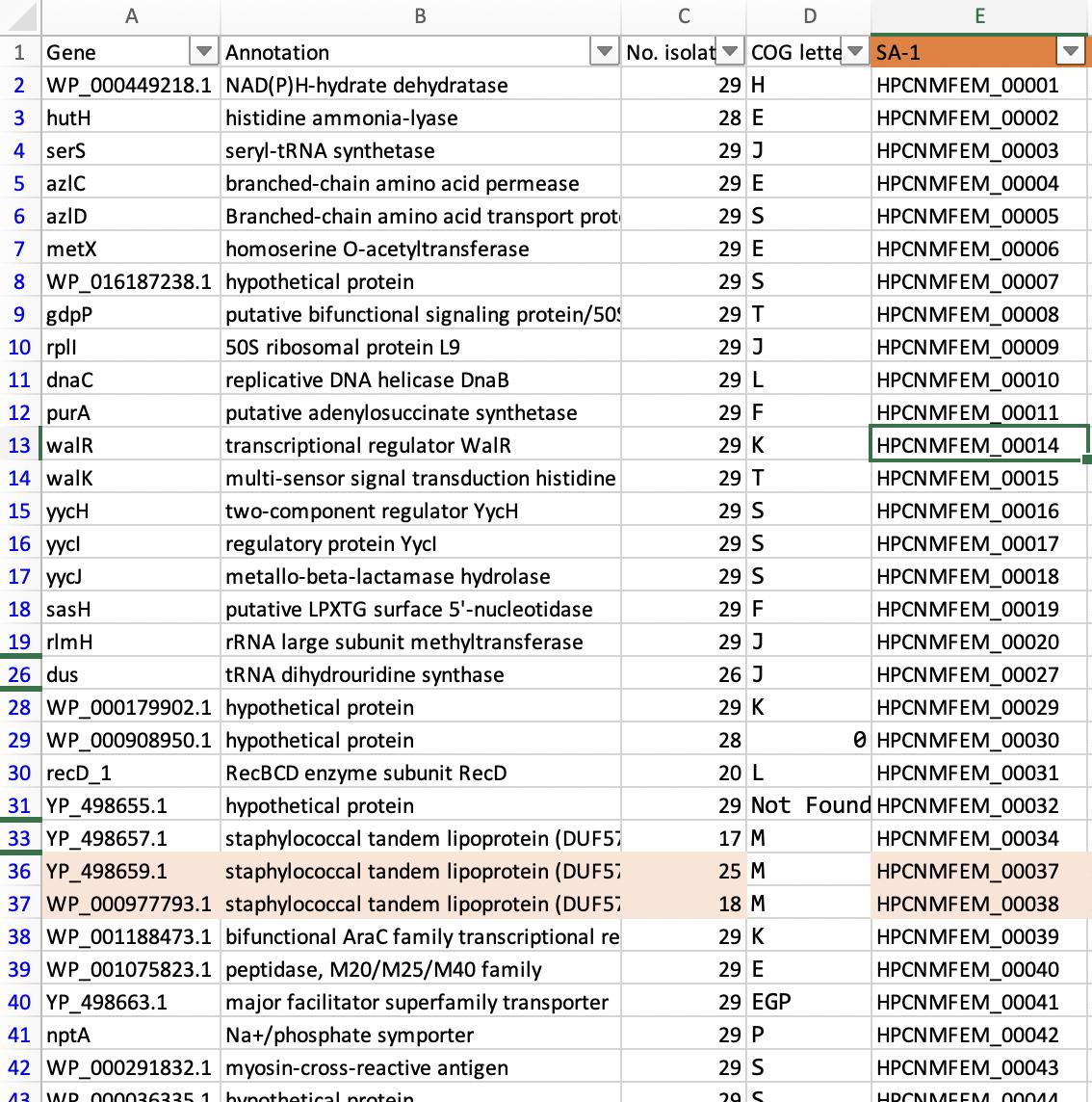Click 'major facilitator superfamily transporter' cell

421,1002
